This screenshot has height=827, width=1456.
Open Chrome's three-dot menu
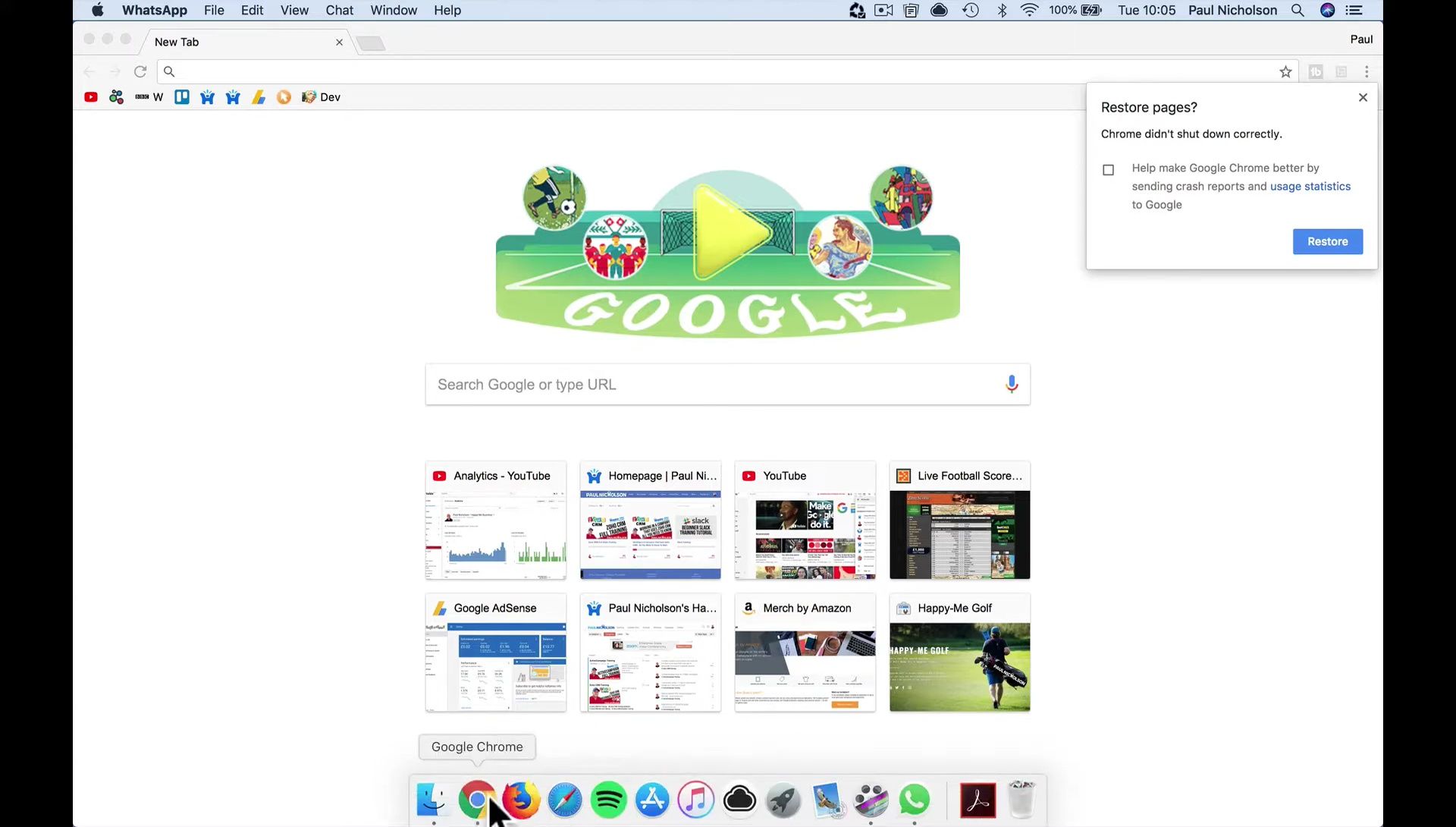1367,71
